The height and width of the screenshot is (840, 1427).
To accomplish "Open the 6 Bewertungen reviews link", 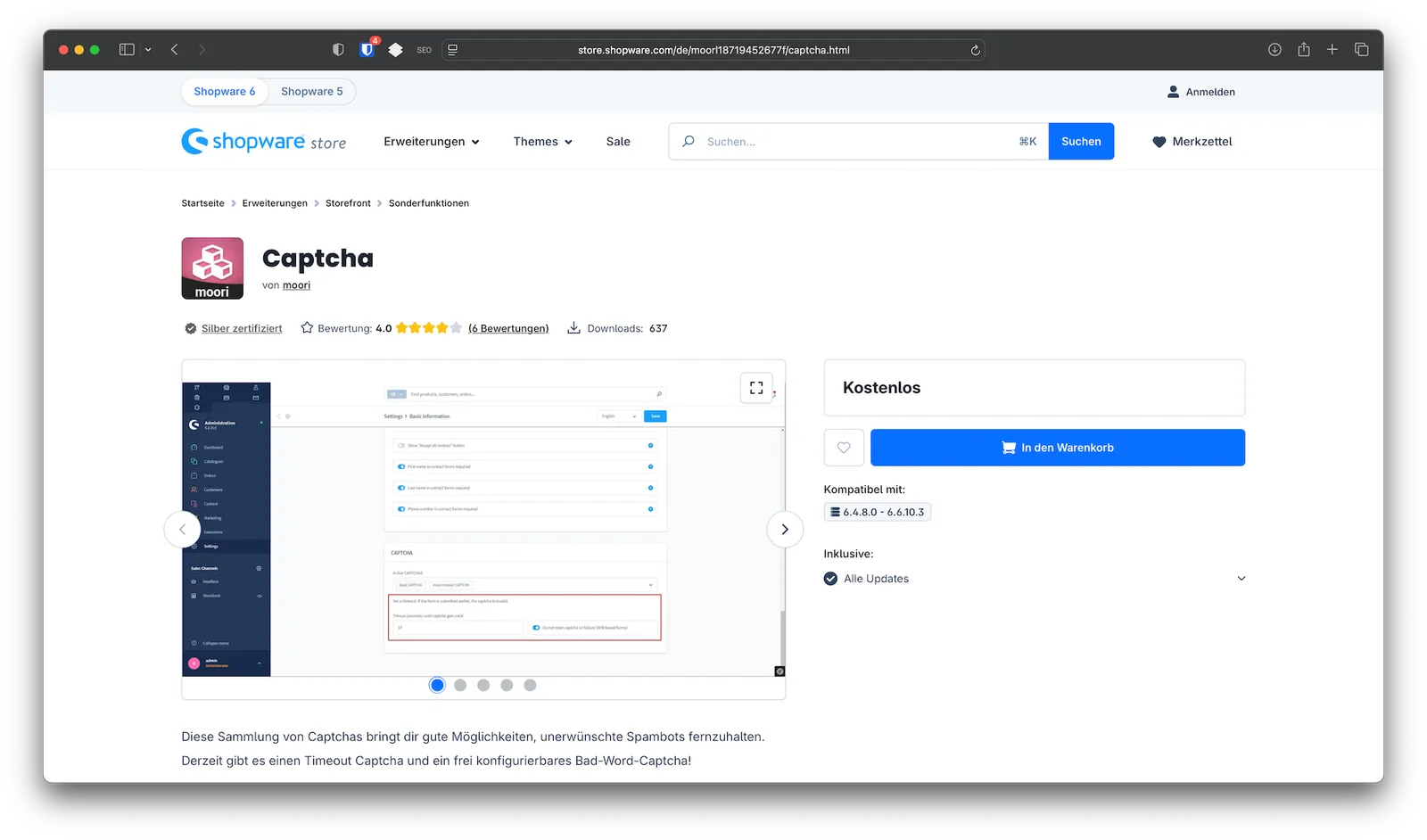I will pos(508,328).
